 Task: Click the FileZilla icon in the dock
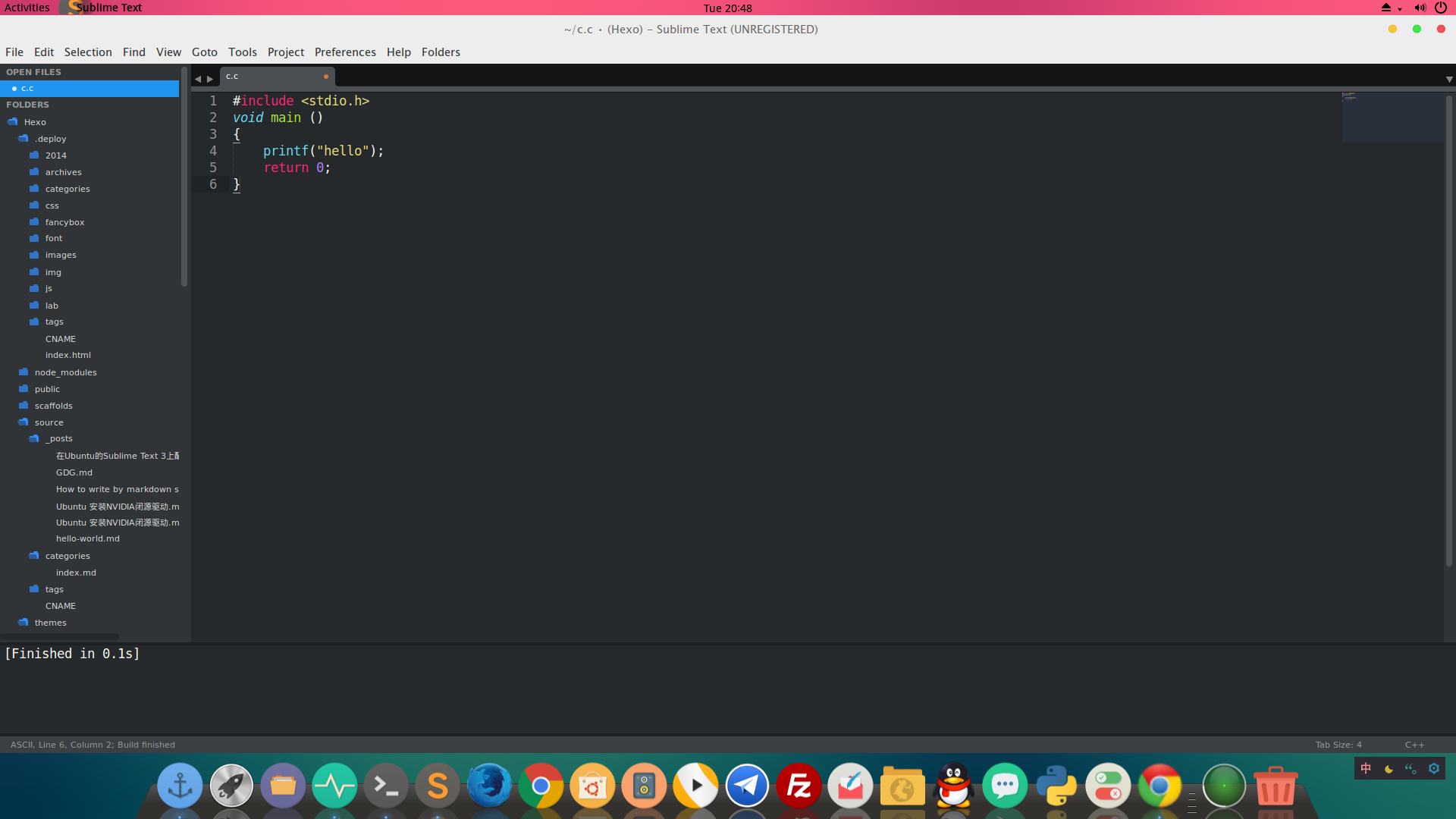(799, 786)
